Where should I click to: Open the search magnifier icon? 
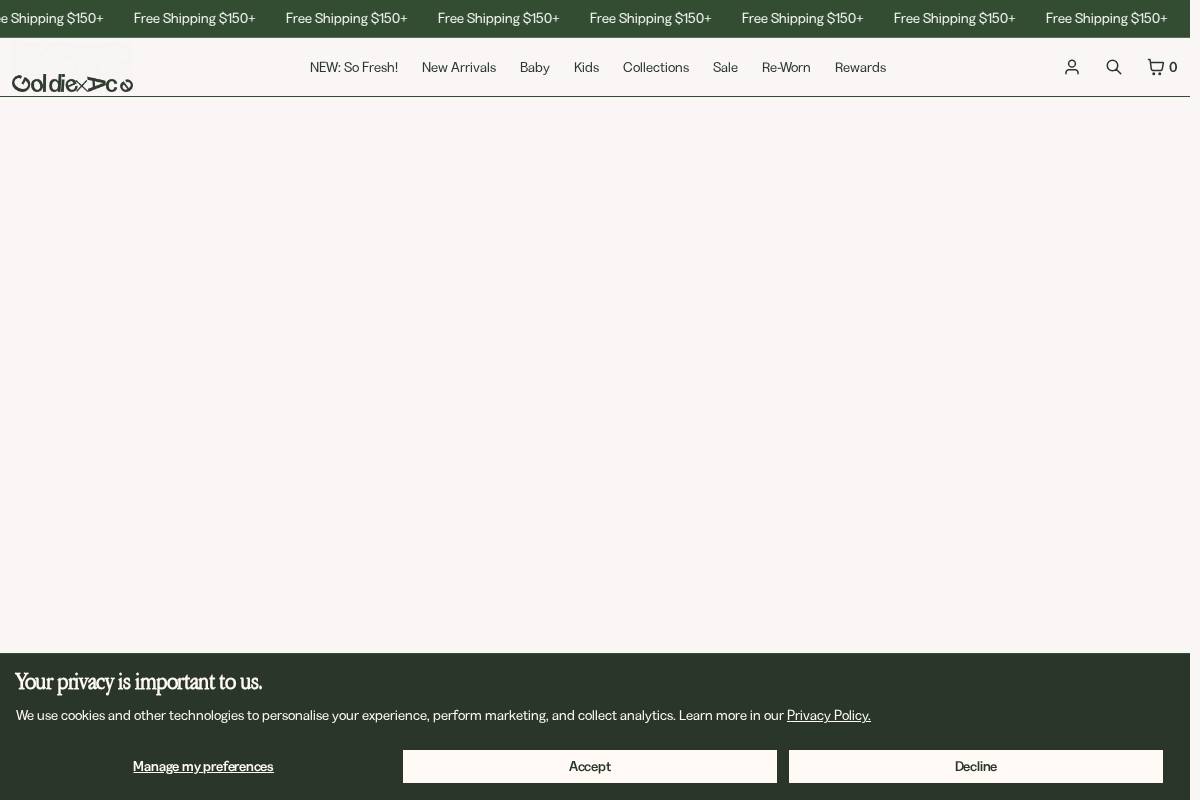(x=1114, y=67)
